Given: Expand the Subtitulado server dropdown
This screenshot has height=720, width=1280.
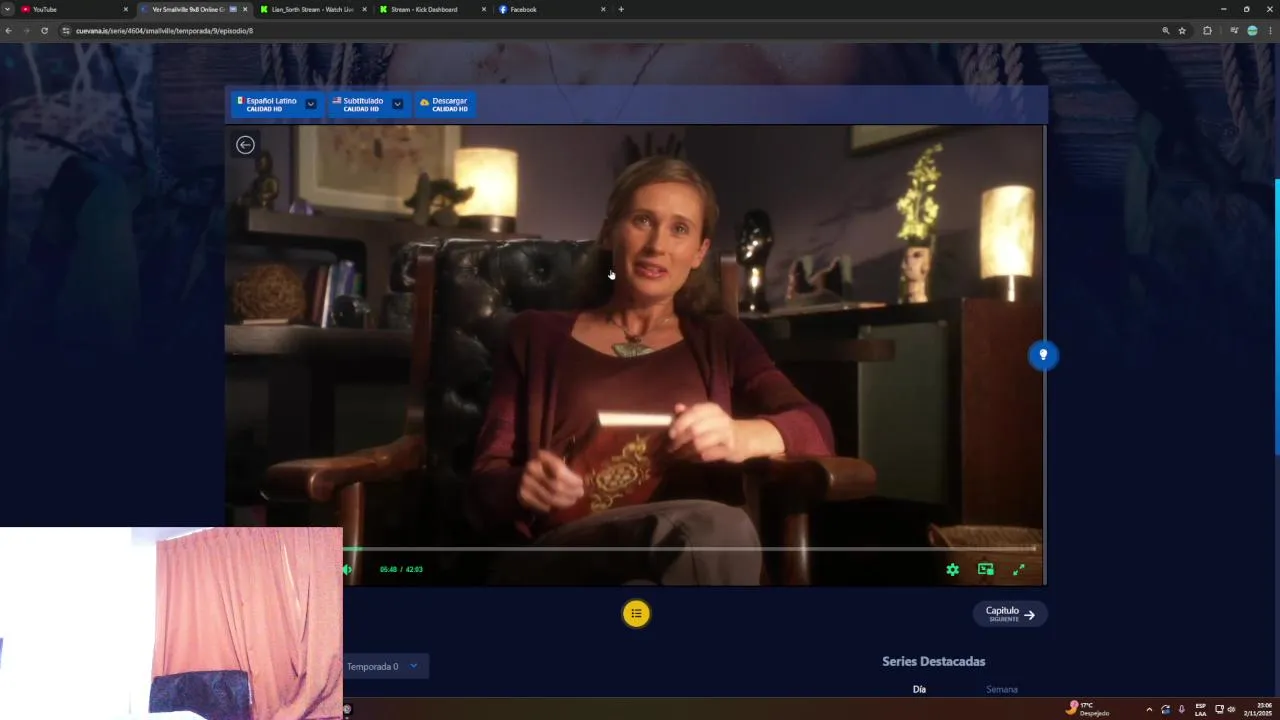Looking at the screenshot, I should click(x=397, y=104).
